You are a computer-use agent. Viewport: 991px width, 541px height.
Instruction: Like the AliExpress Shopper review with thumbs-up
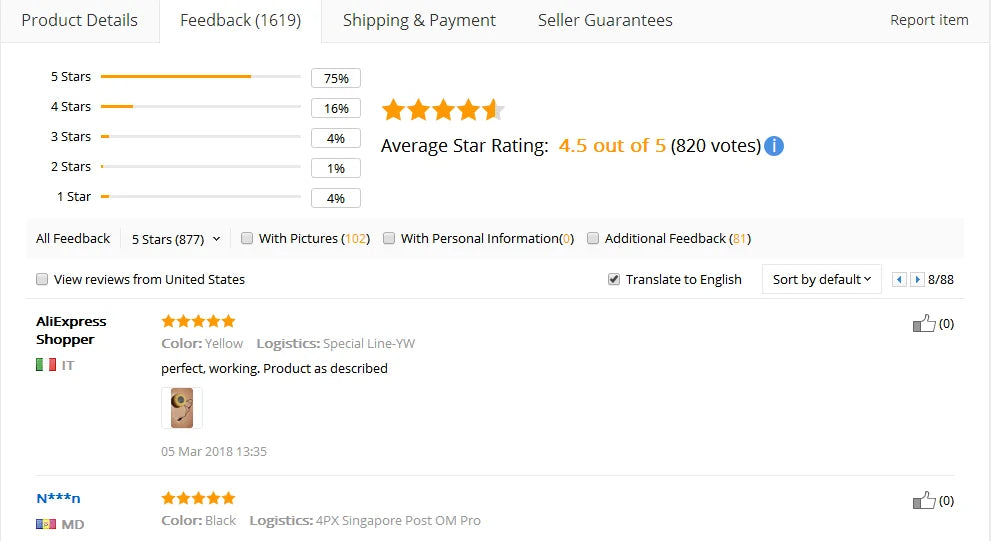tap(923, 324)
